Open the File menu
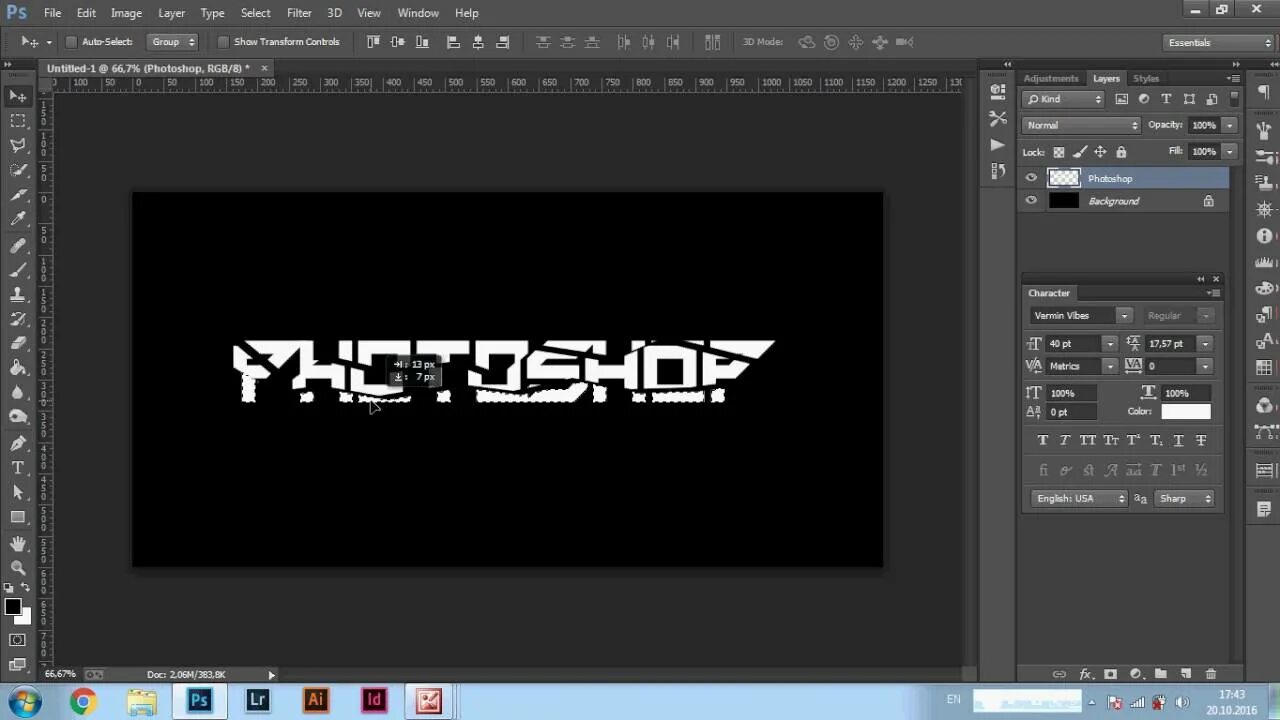 tap(52, 13)
